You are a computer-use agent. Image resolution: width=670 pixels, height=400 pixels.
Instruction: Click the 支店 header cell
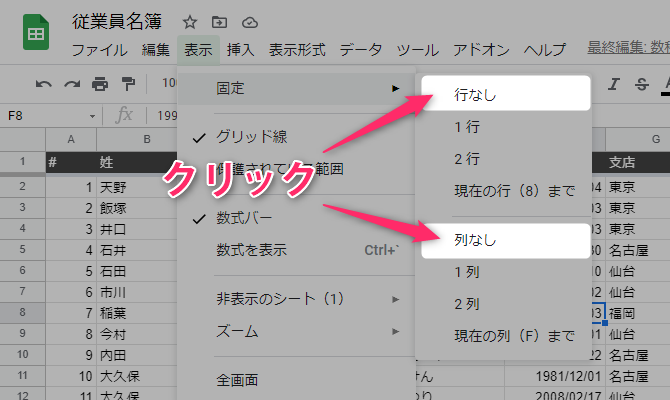[x=638, y=162]
